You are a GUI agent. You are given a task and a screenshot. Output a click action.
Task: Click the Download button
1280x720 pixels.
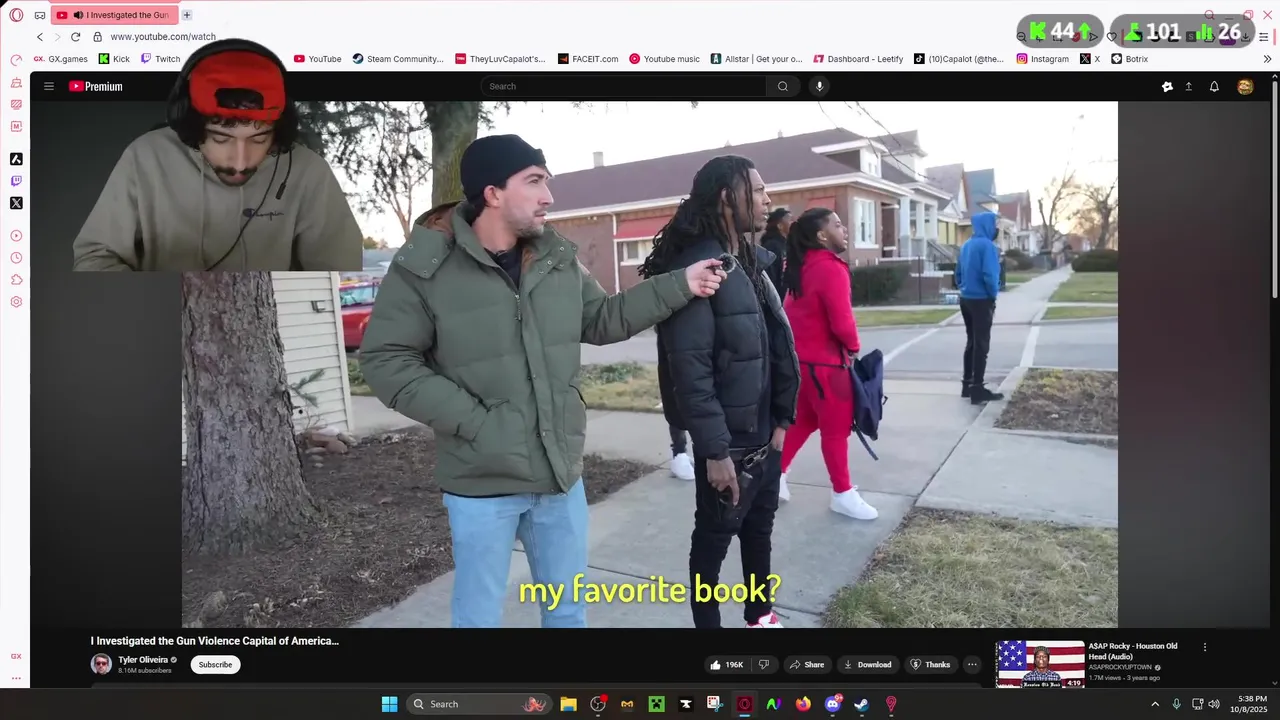click(867, 664)
